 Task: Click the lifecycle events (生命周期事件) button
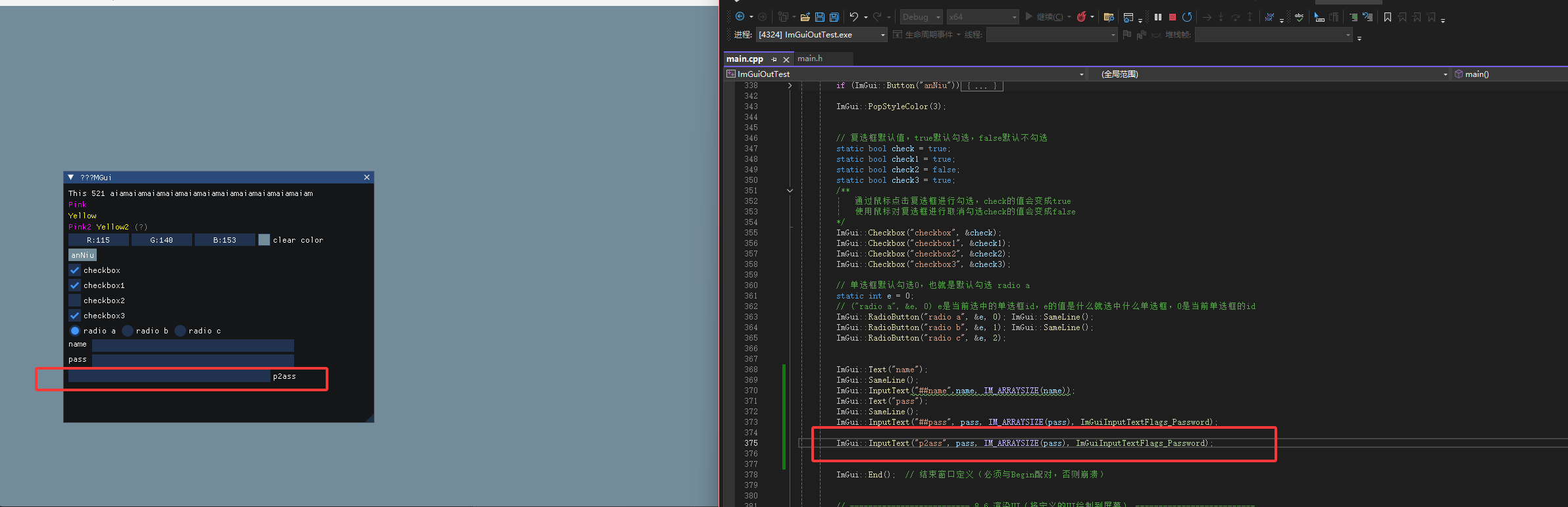pyautogui.click(x=923, y=35)
